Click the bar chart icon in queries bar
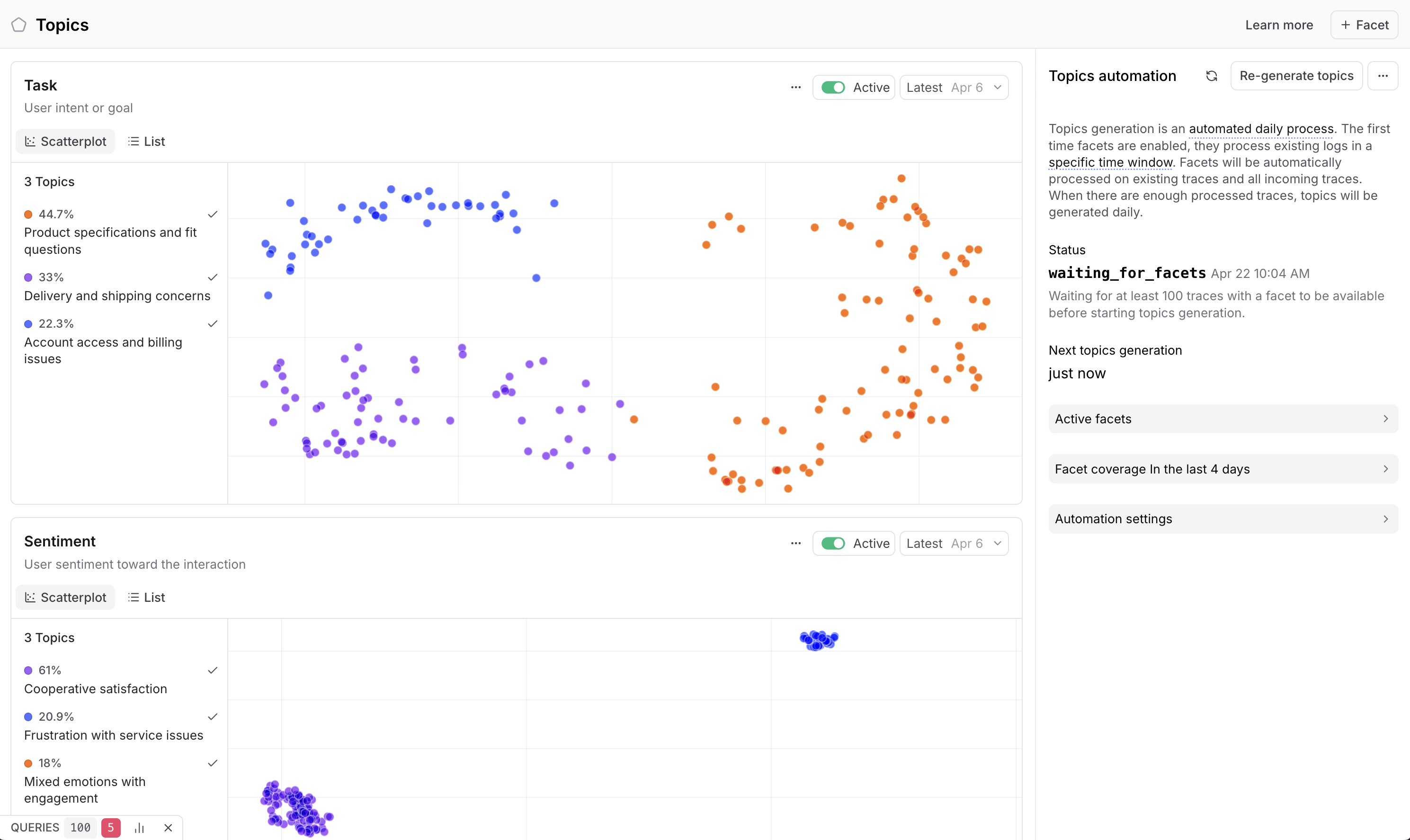Viewport: 1410px width, 840px height. click(x=139, y=828)
